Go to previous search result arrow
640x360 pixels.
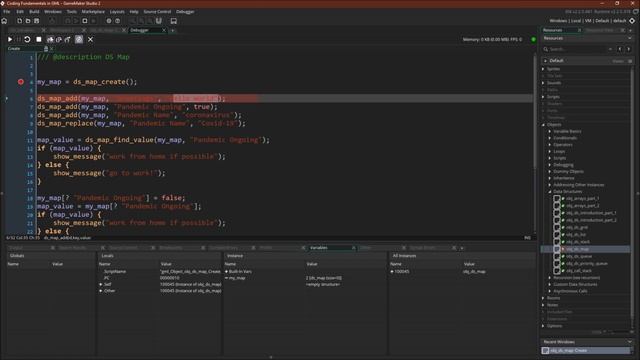click(x=620, y=49)
